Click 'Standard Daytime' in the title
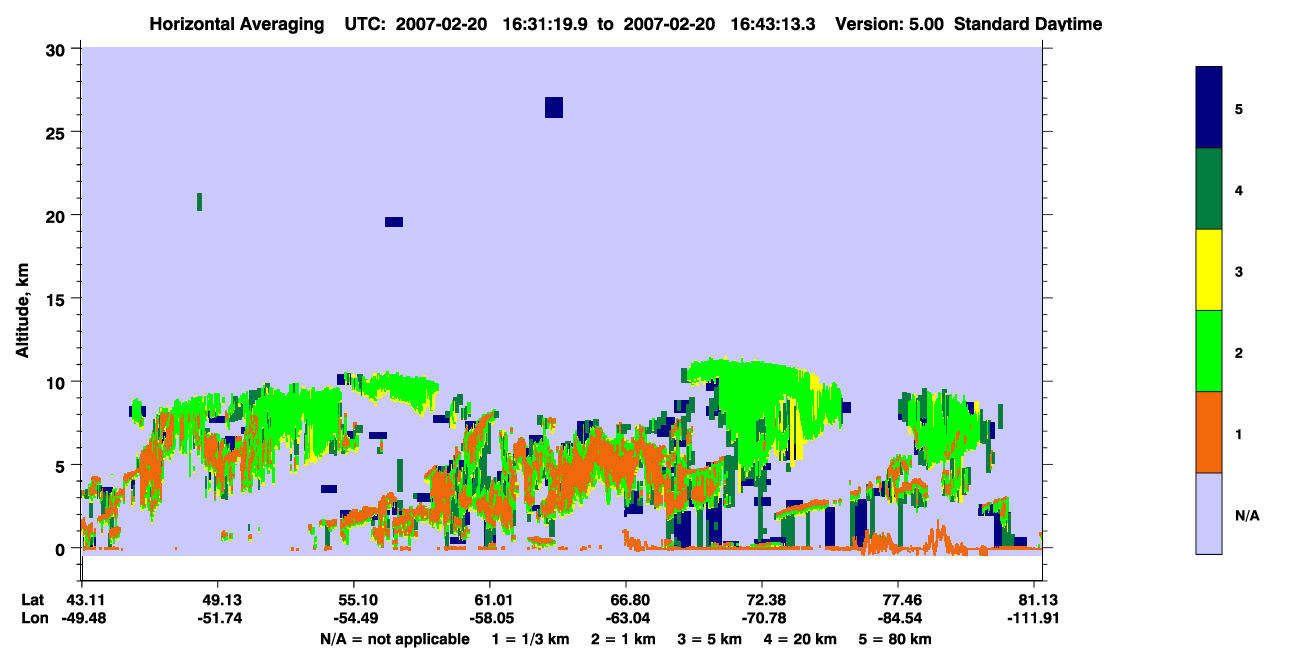The height and width of the screenshot is (667, 1300). [1028, 24]
